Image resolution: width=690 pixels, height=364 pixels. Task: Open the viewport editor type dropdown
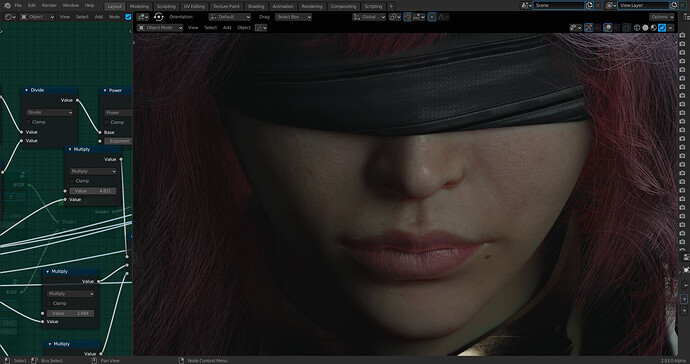point(143,17)
